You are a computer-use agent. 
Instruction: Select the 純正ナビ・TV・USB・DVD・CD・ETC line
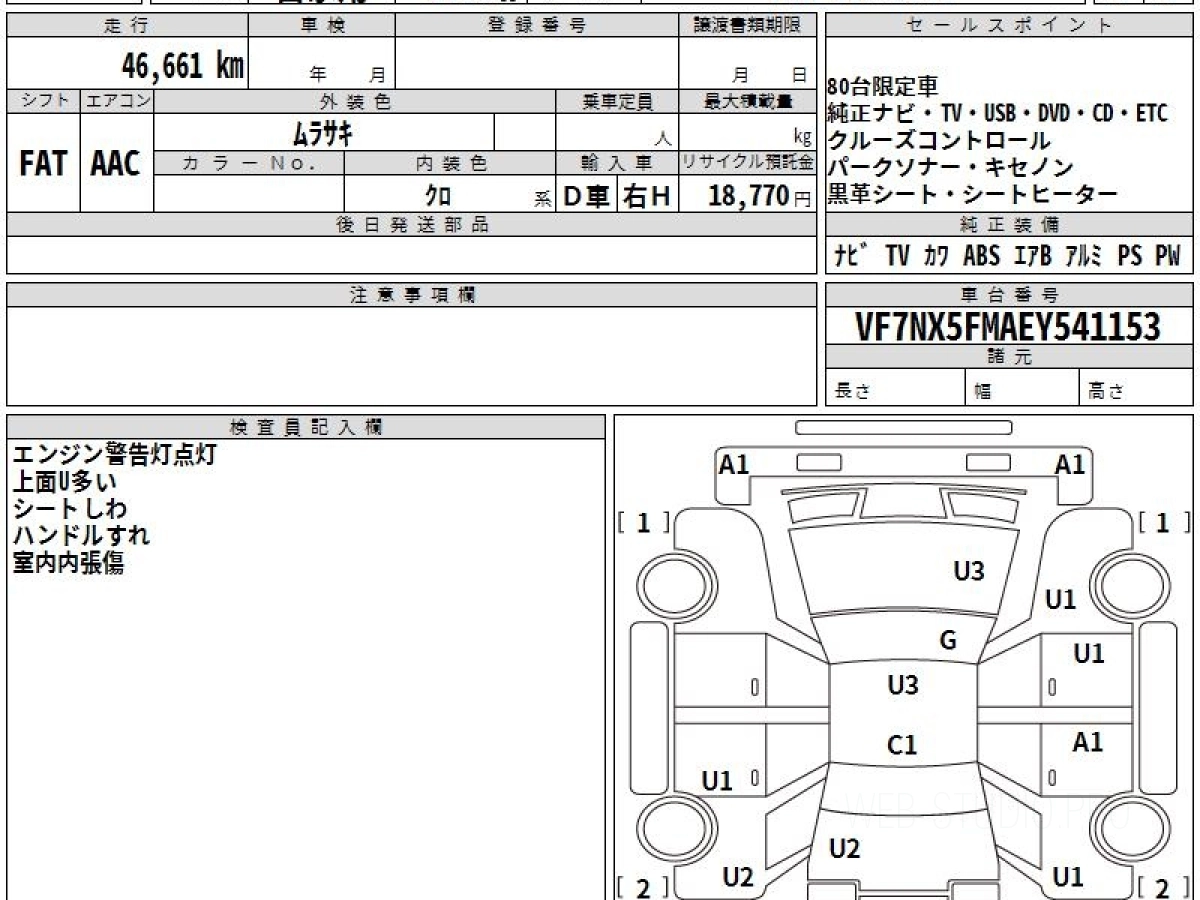tap(997, 114)
